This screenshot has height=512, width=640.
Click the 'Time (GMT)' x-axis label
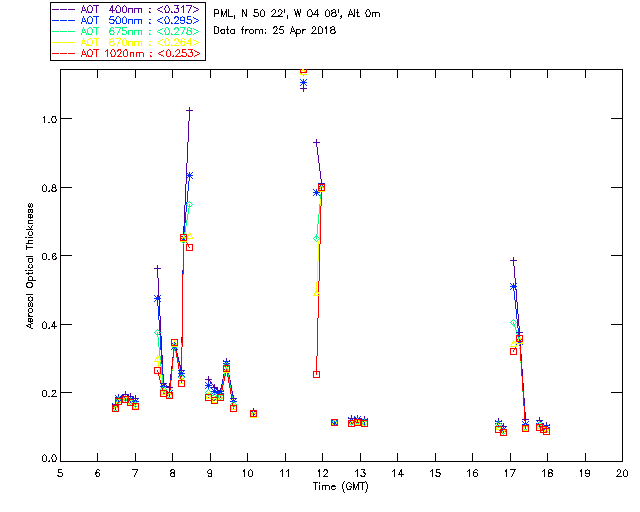point(341,485)
